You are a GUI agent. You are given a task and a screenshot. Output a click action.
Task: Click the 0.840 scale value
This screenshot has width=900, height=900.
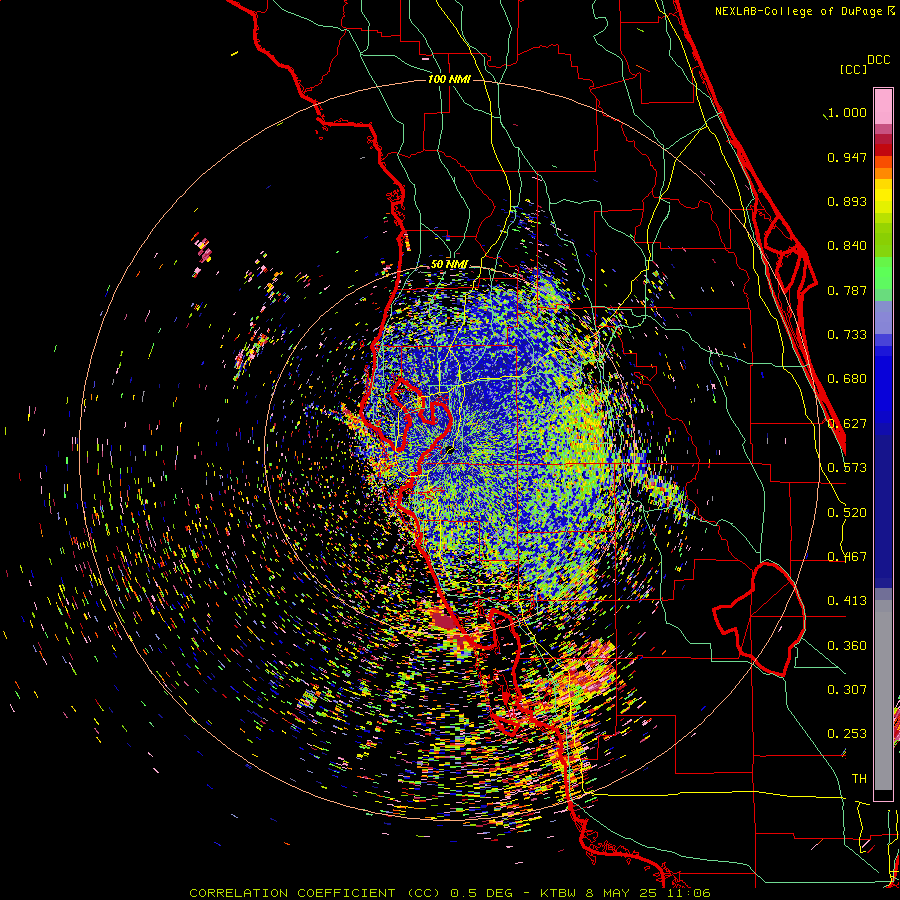pyautogui.click(x=847, y=246)
